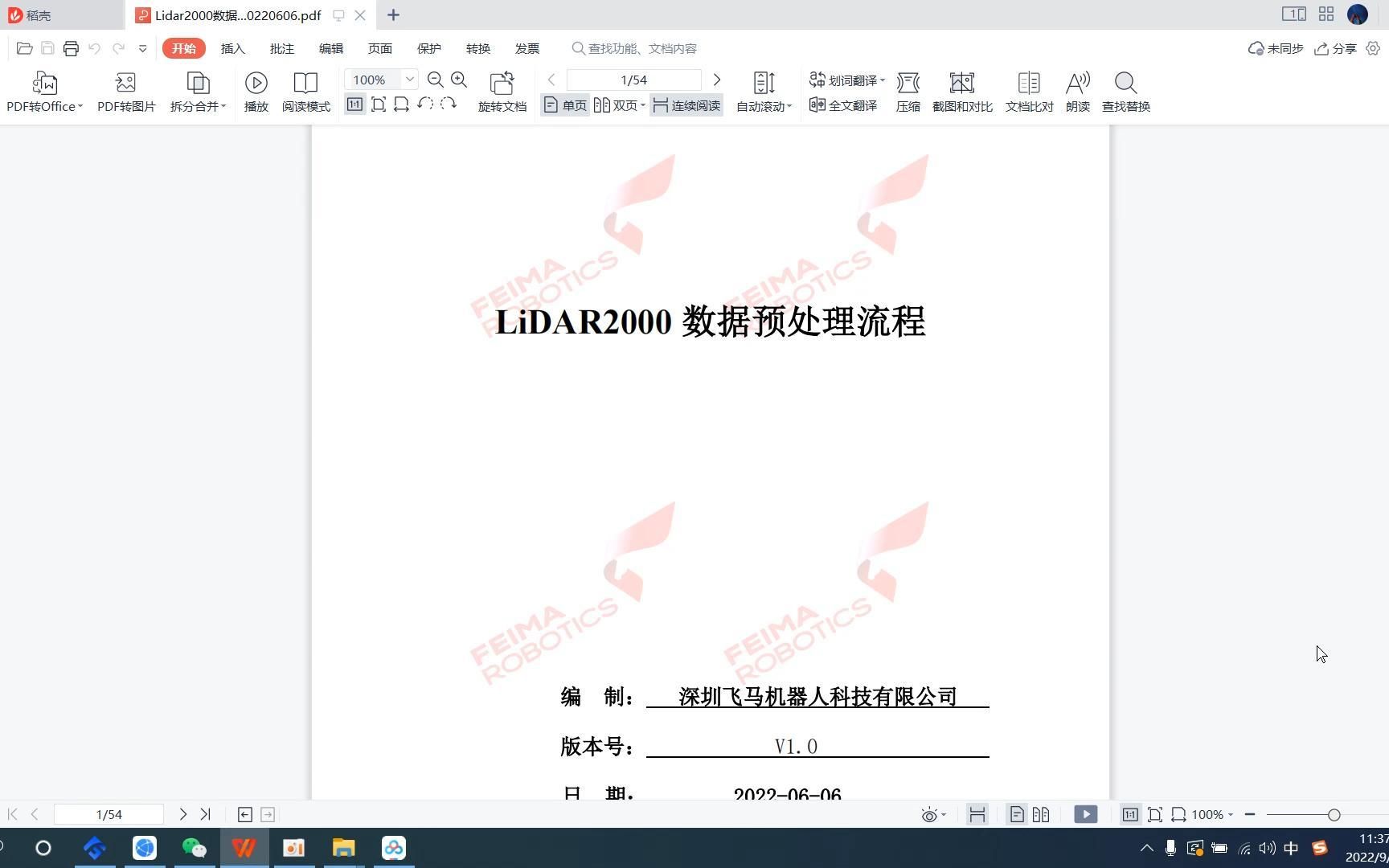The height and width of the screenshot is (868, 1389).
Task: Open the settings gear icon top right
Action: tap(1373, 48)
